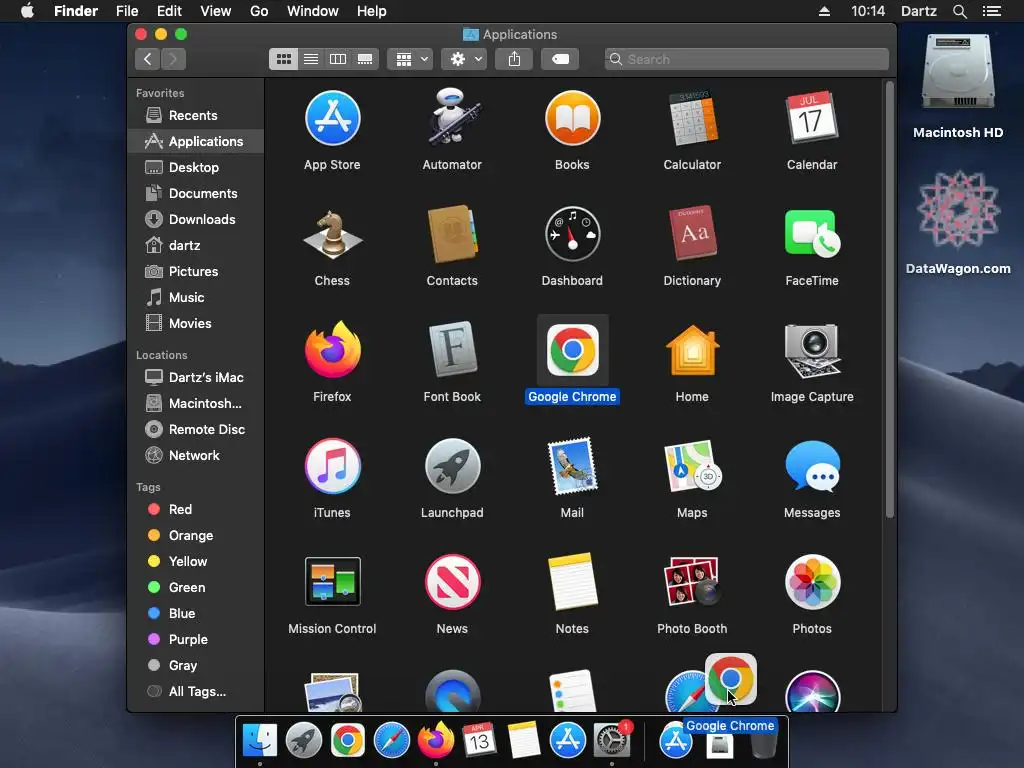The height and width of the screenshot is (768, 1024).
Task: Select Launchpad in the Applications folder
Action: (452, 466)
